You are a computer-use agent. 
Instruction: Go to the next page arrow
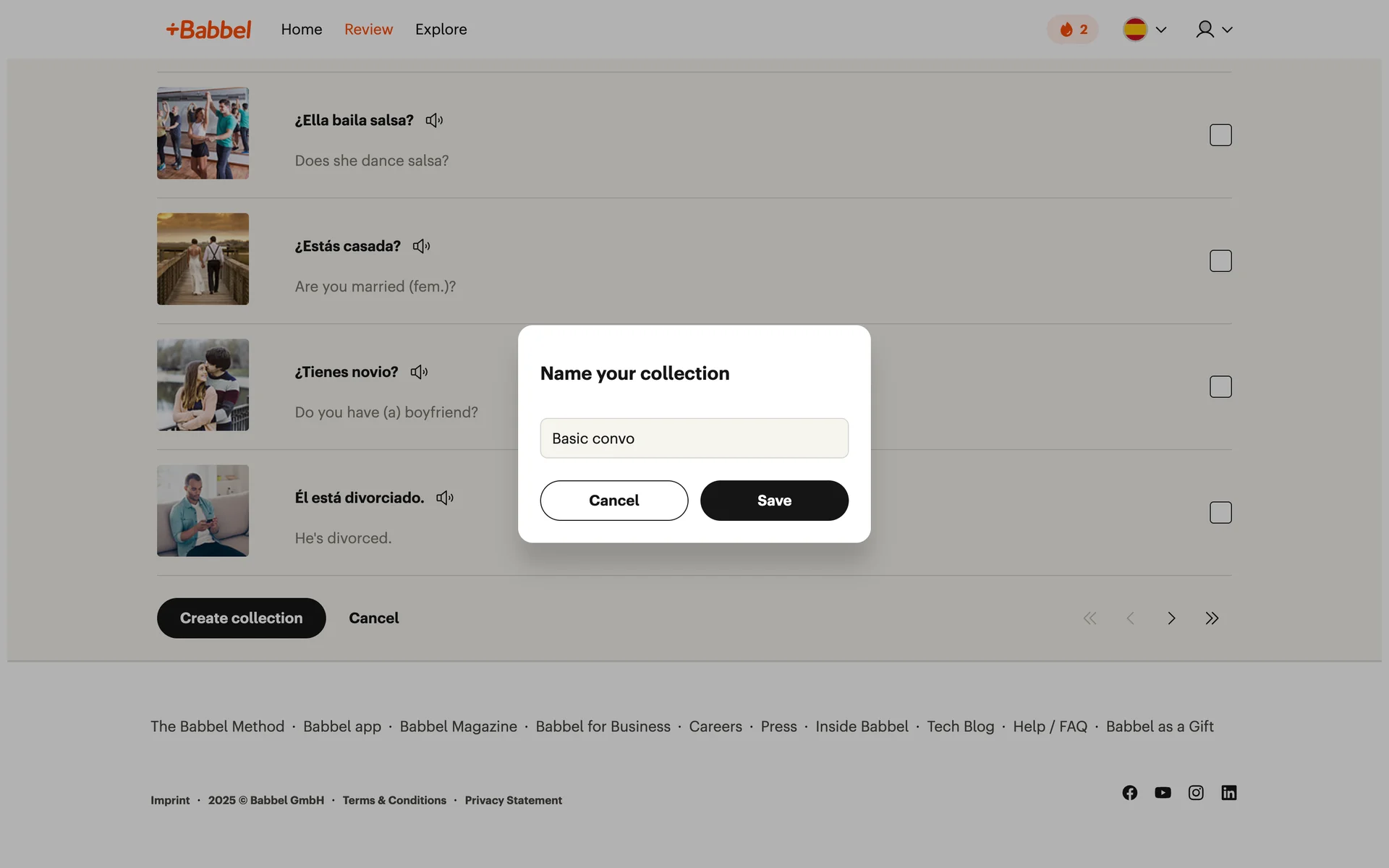click(1171, 618)
